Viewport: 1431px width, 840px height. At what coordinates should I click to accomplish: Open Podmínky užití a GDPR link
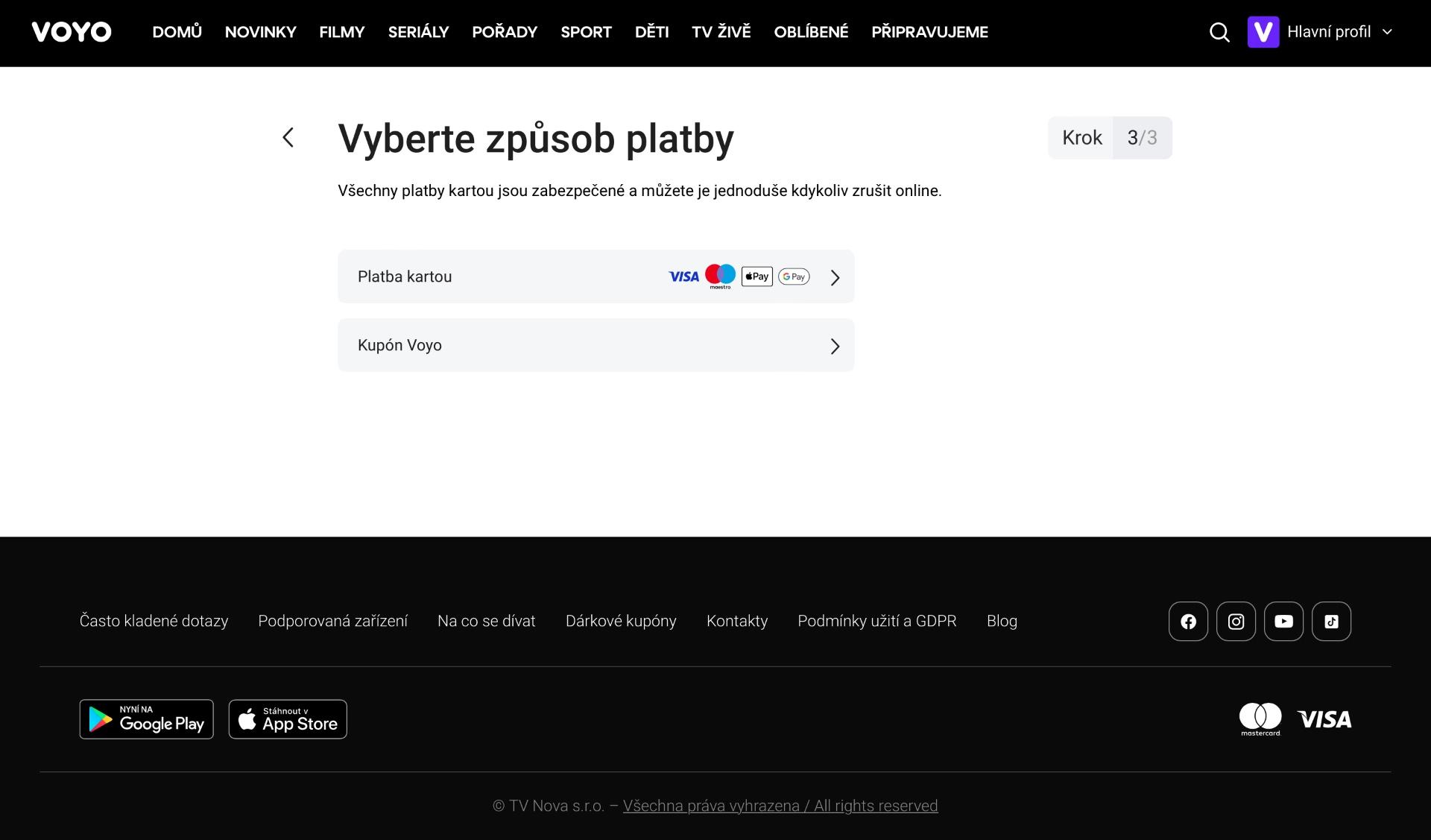click(877, 621)
